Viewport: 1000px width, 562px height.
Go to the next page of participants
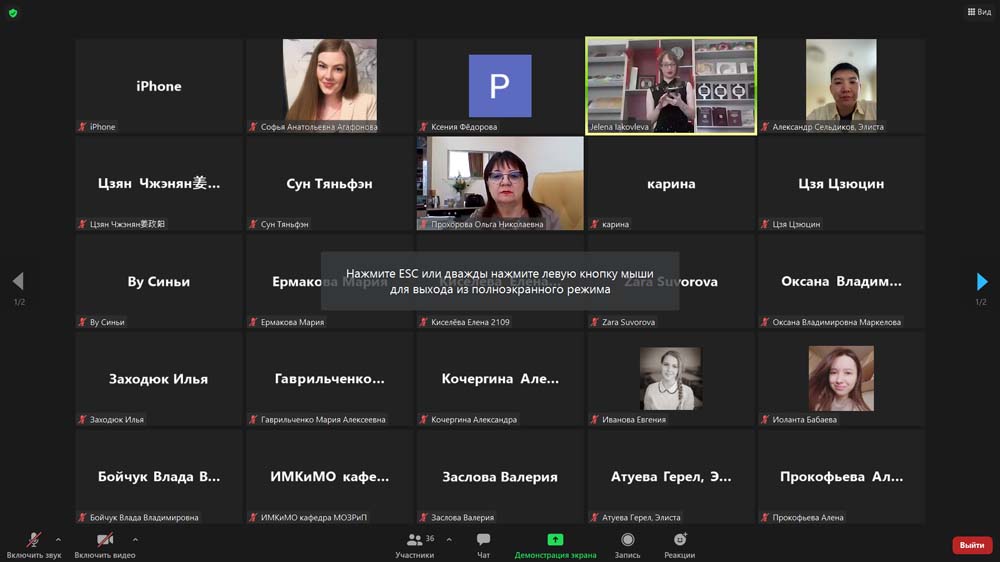tap(981, 282)
